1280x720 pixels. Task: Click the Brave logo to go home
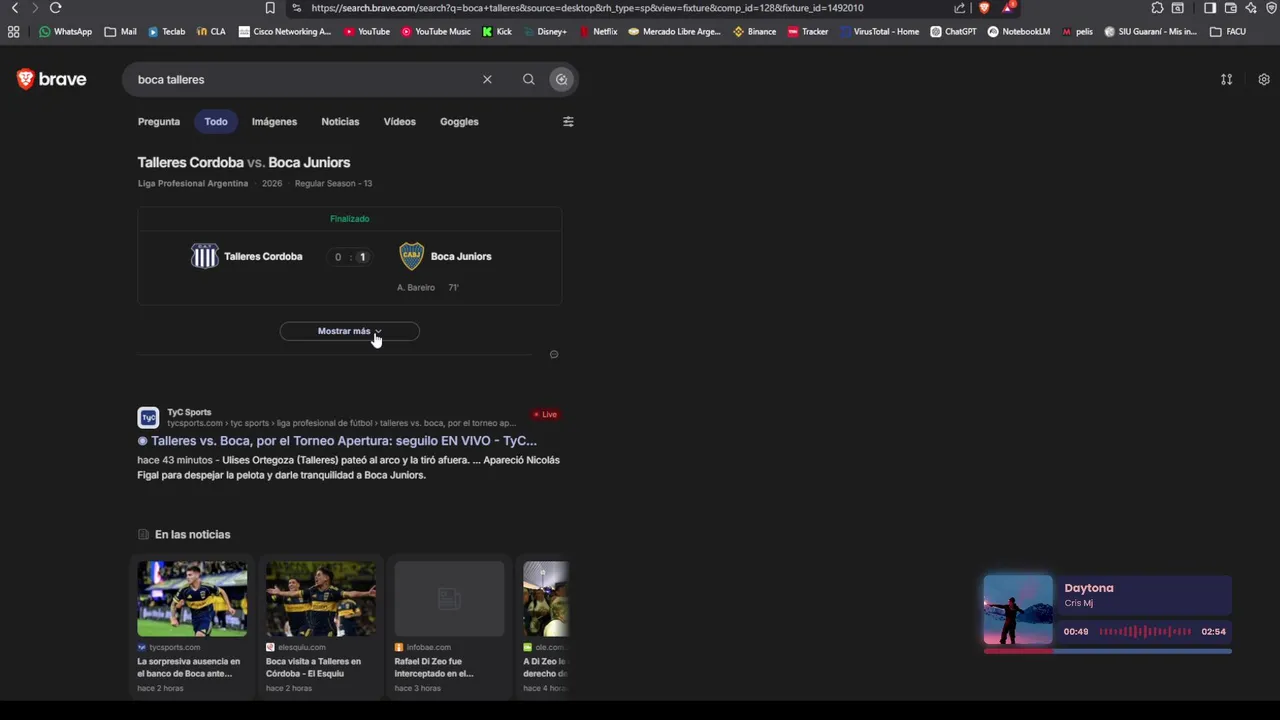[52, 79]
